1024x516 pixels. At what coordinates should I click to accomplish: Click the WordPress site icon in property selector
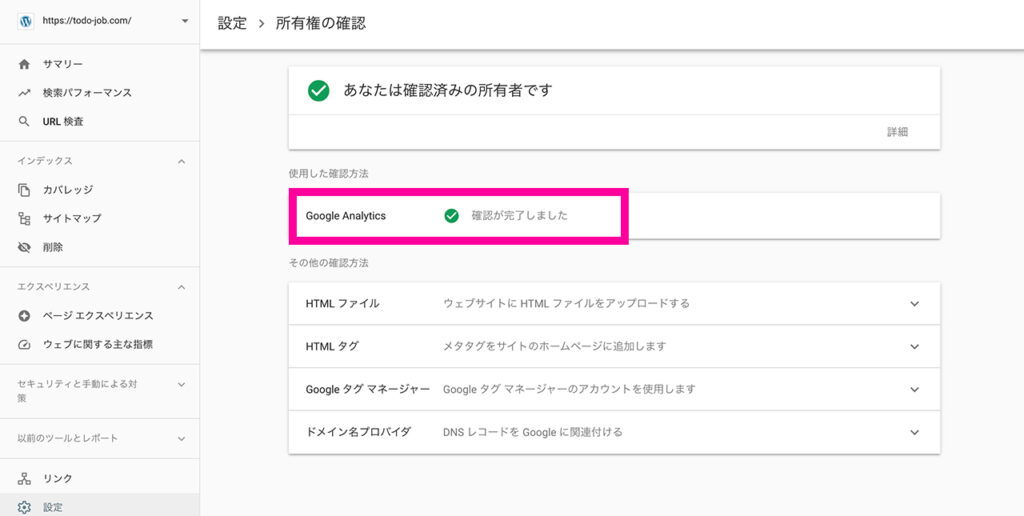point(25,20)
